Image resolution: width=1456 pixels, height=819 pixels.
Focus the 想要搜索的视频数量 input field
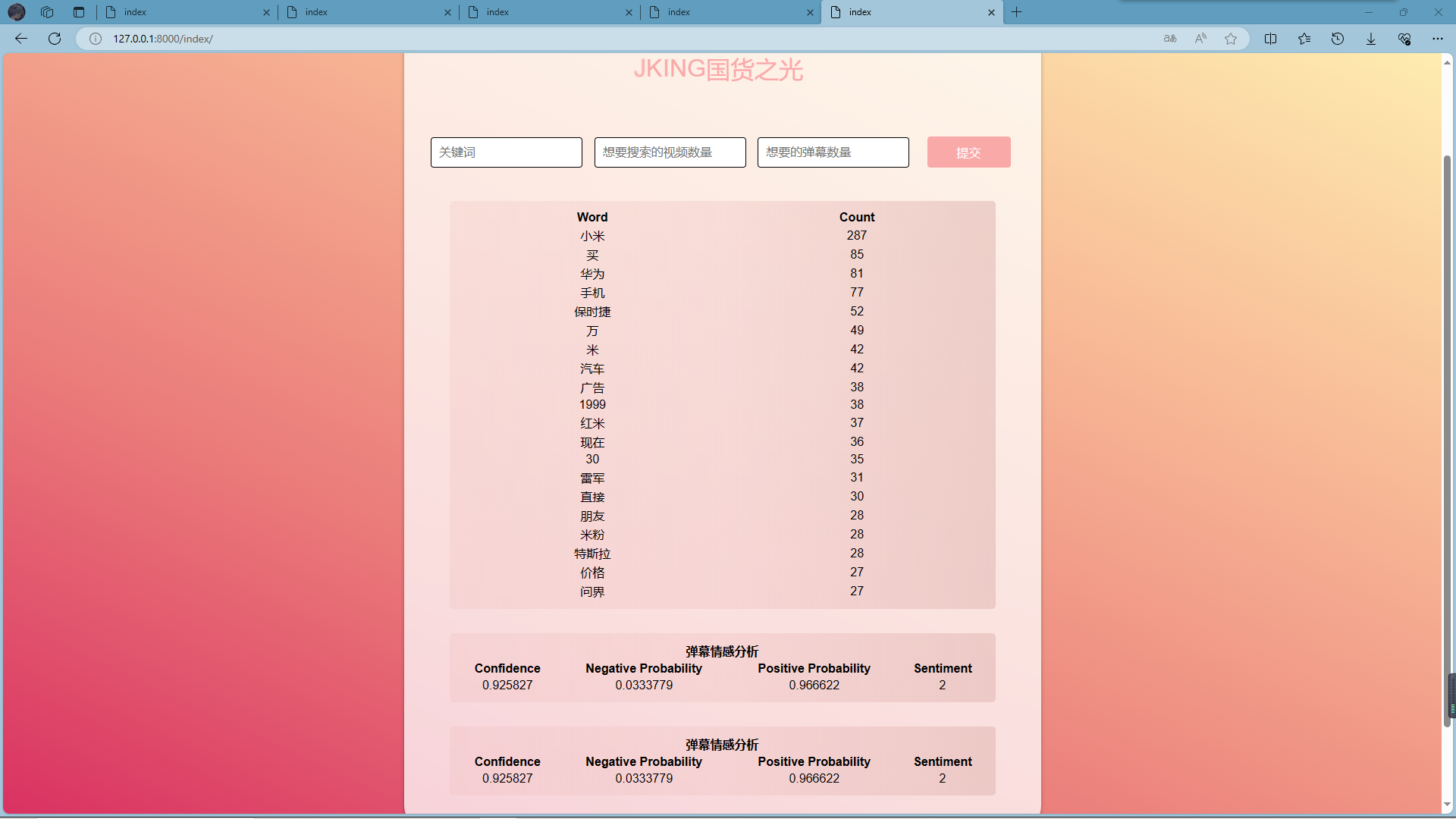pos(670,152)
